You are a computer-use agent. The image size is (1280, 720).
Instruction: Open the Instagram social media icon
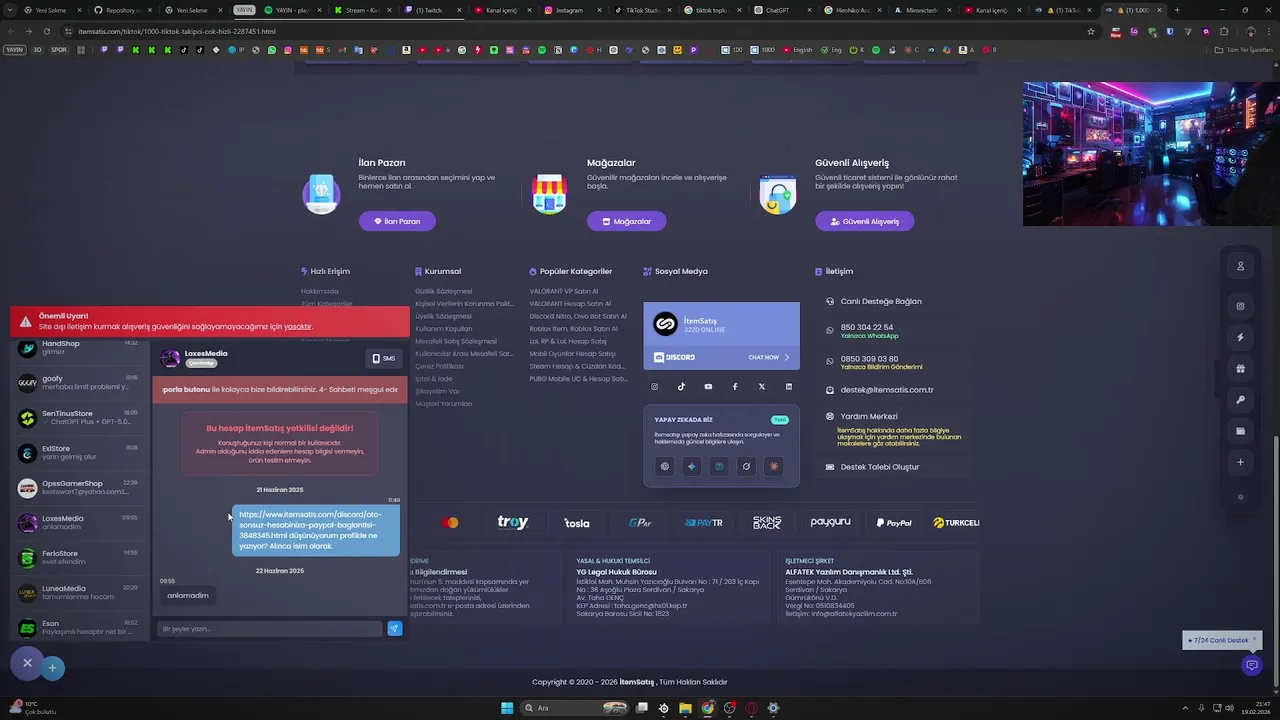[x=655, y=386]
